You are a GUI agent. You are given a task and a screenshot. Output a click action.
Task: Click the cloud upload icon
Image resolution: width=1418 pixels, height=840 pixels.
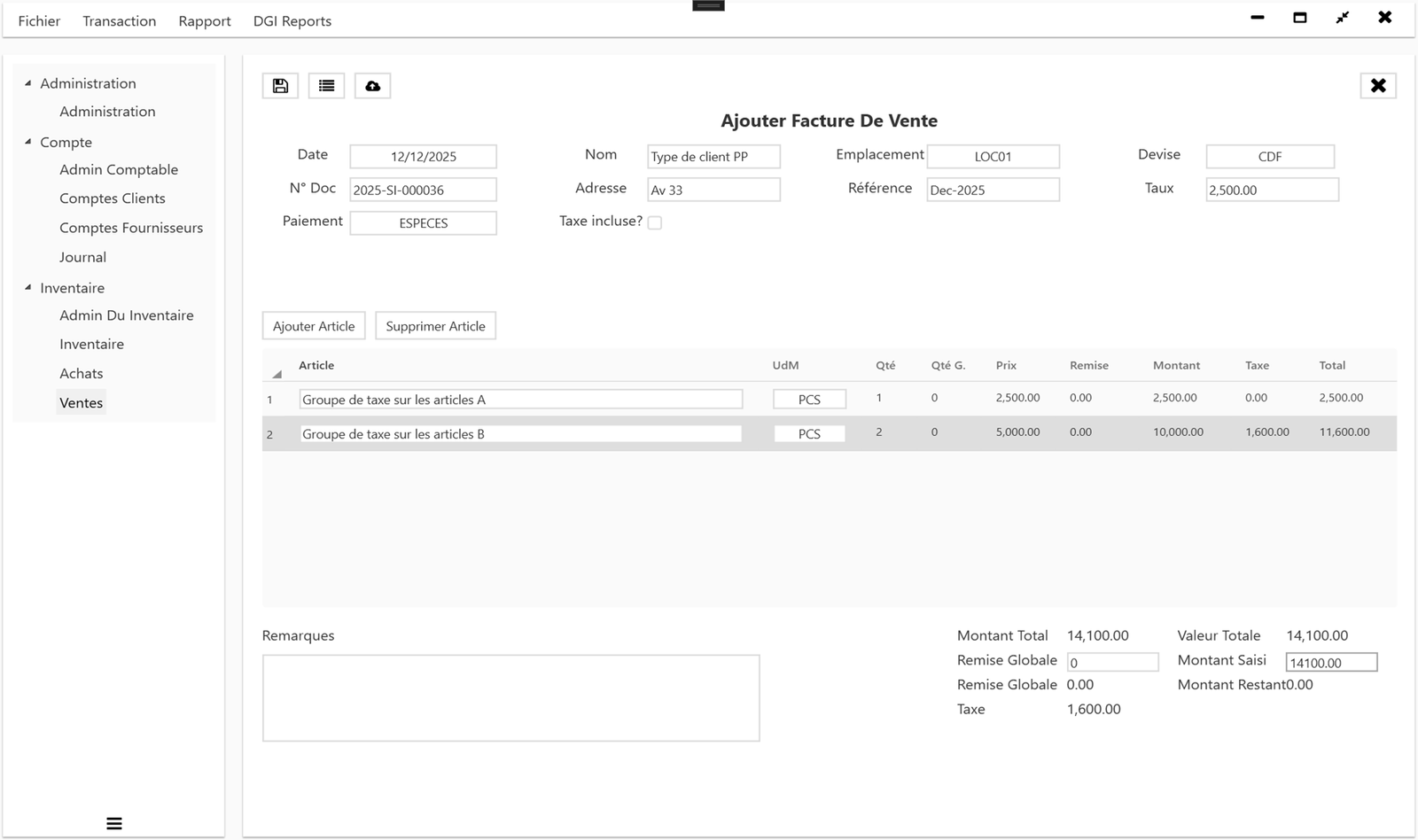click(372, 85)
